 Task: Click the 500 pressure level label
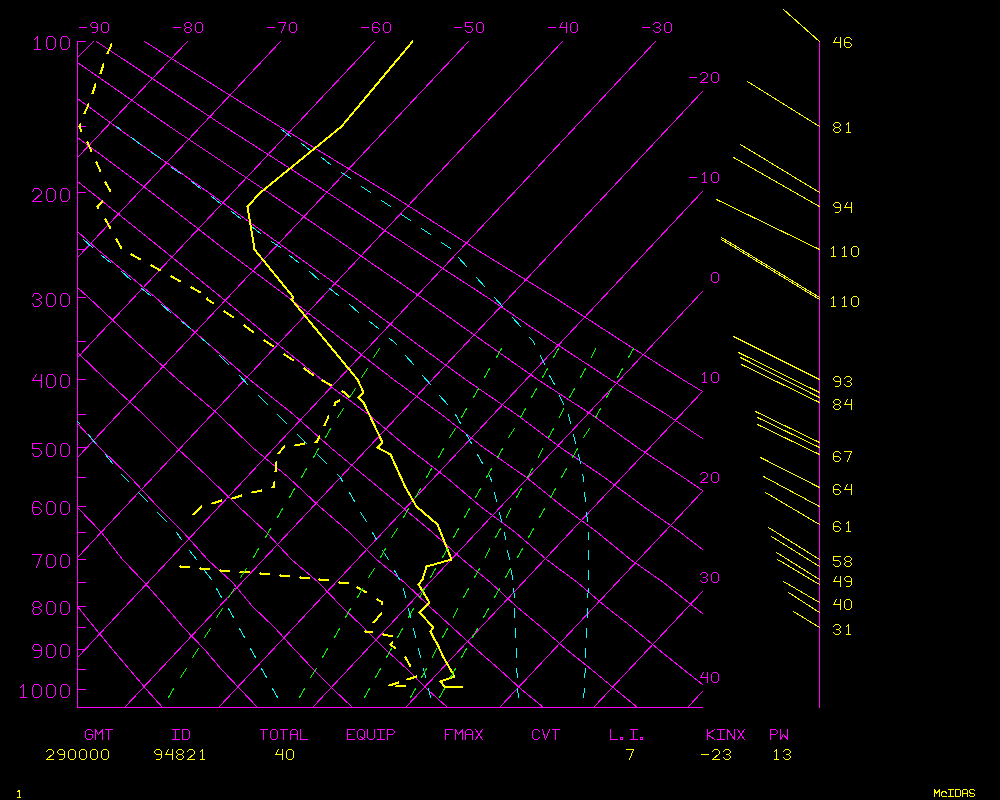(x=50, y=450)
